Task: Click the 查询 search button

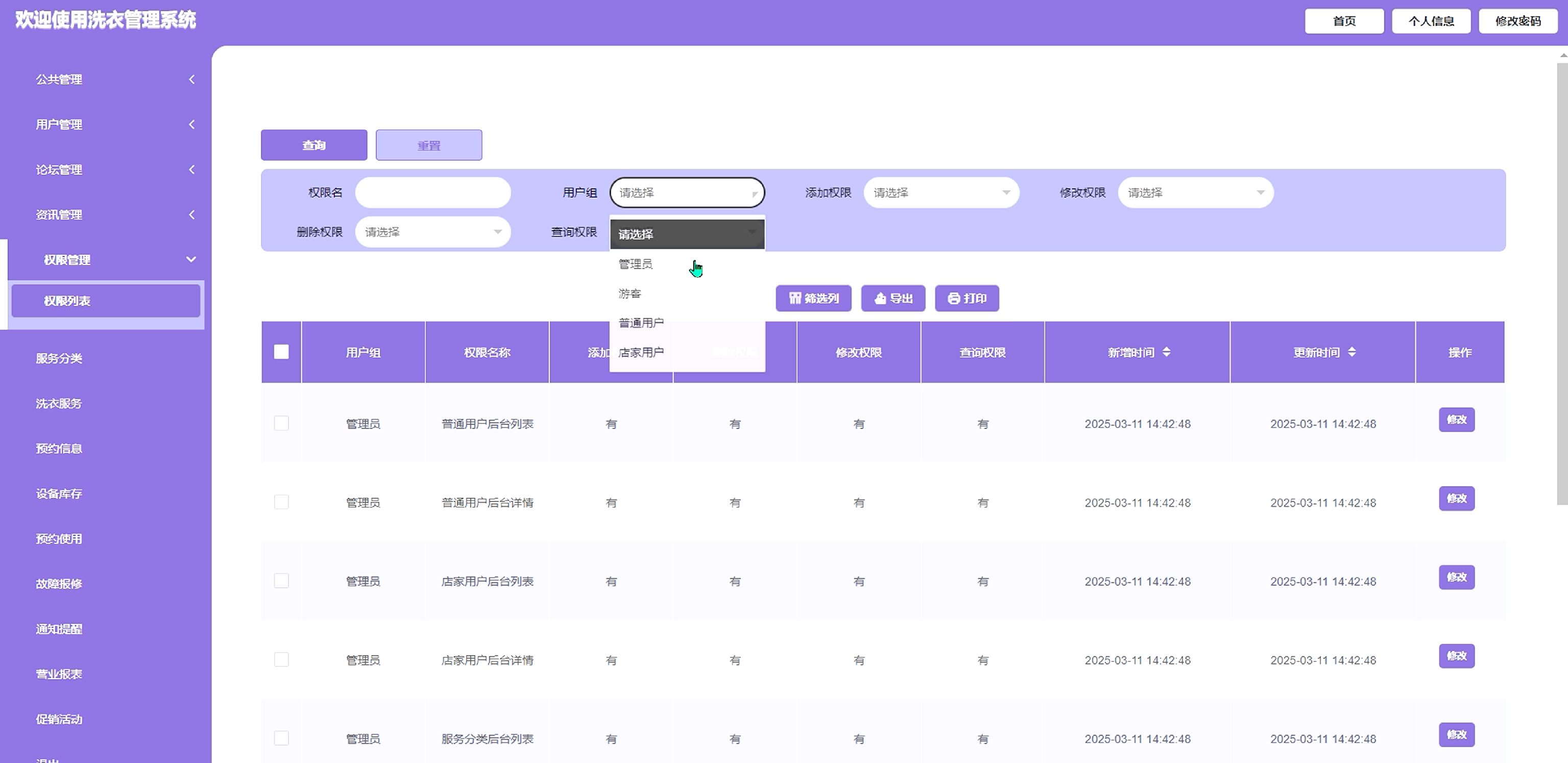Action: (314, 145)
